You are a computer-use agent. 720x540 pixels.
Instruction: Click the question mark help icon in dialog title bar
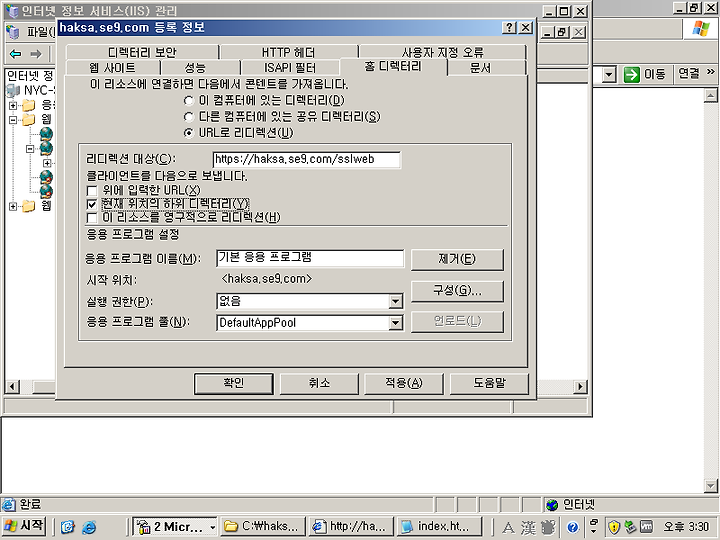509,28
